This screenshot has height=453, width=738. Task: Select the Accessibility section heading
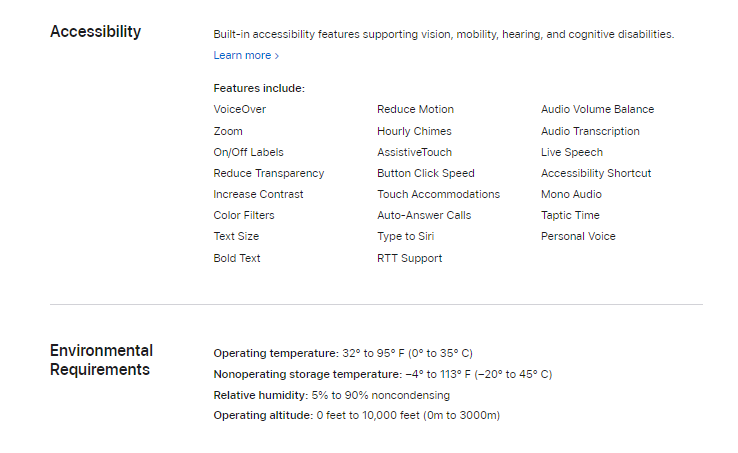click(x=96, y=32)
